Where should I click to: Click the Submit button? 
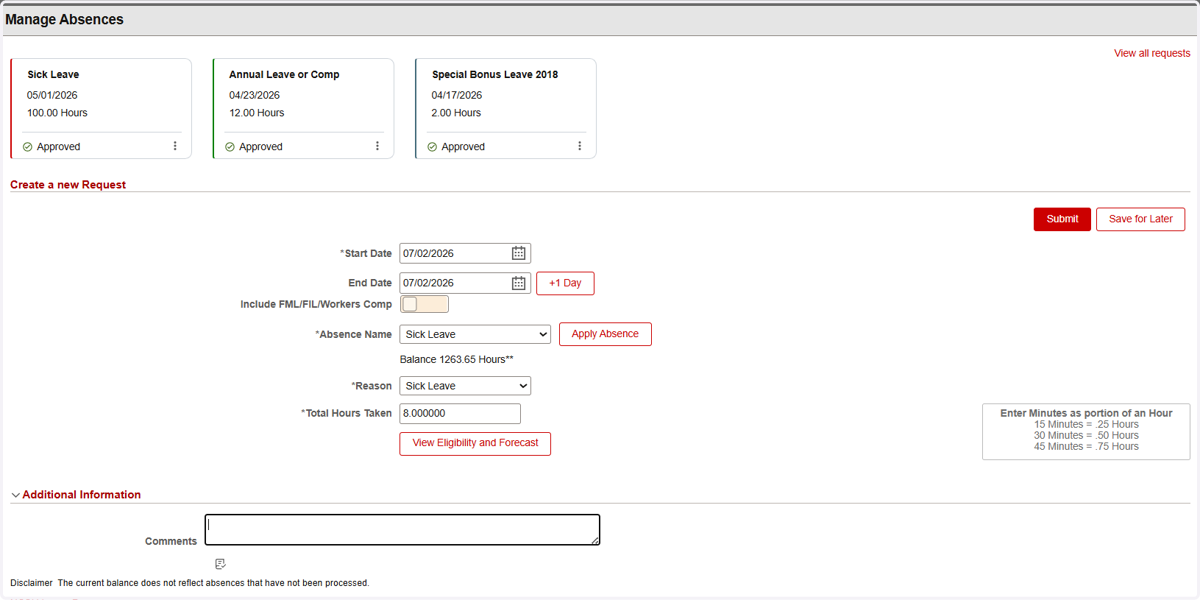1062,219
